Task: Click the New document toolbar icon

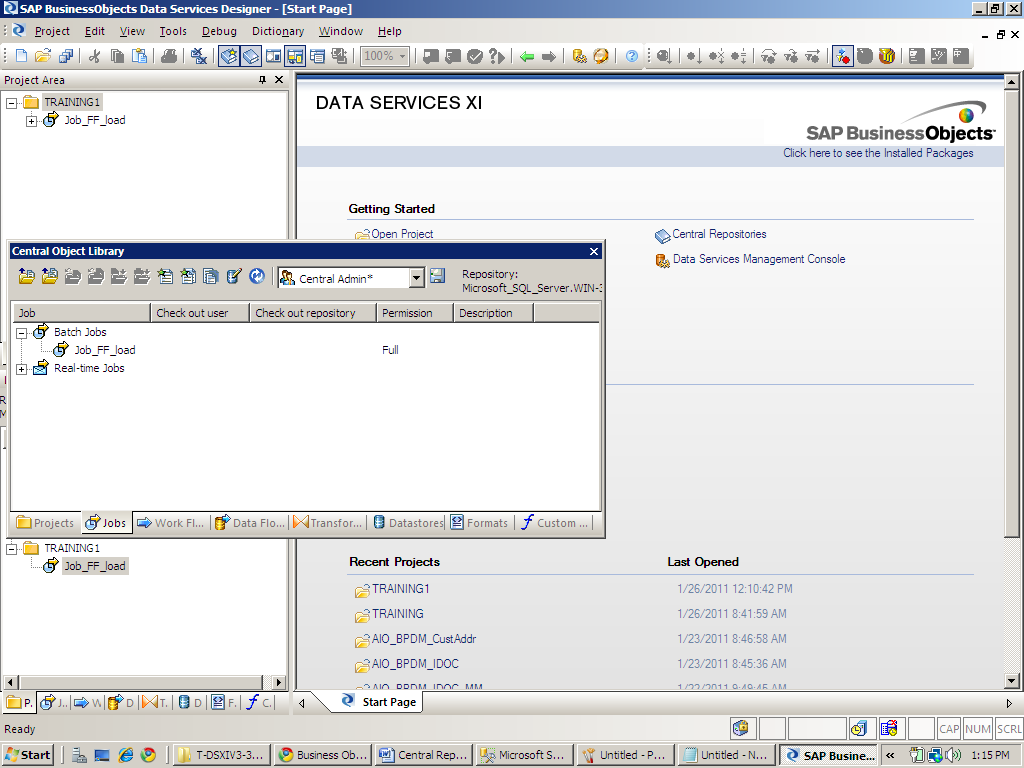Action: 22,56
